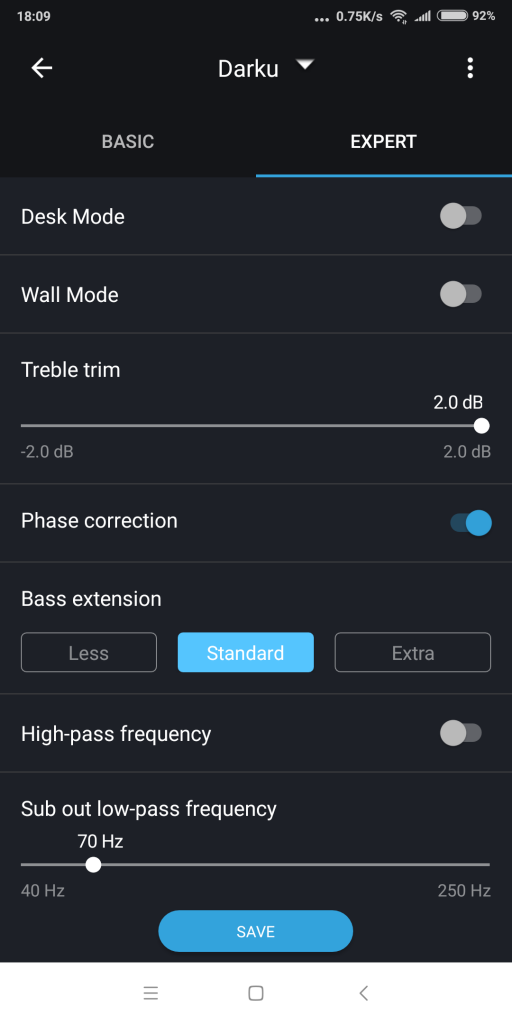The width and height of the screenshot is (512, 1024).
Task: Select the EXPERT tab
Action: [384, 142]
